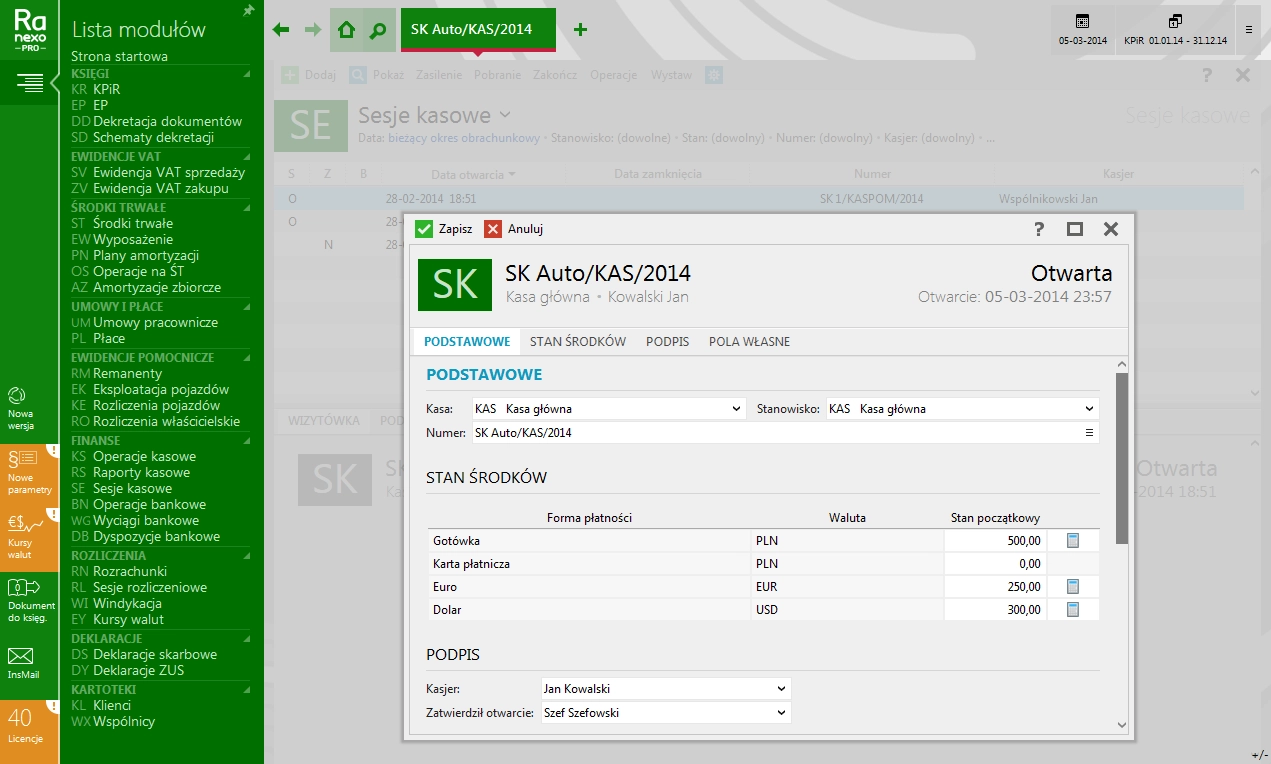Image resolution: width=1271 pixels, height=764 pixels.
Task: Switch to STAN ŚRODKÓW tab
Action: 578,342
